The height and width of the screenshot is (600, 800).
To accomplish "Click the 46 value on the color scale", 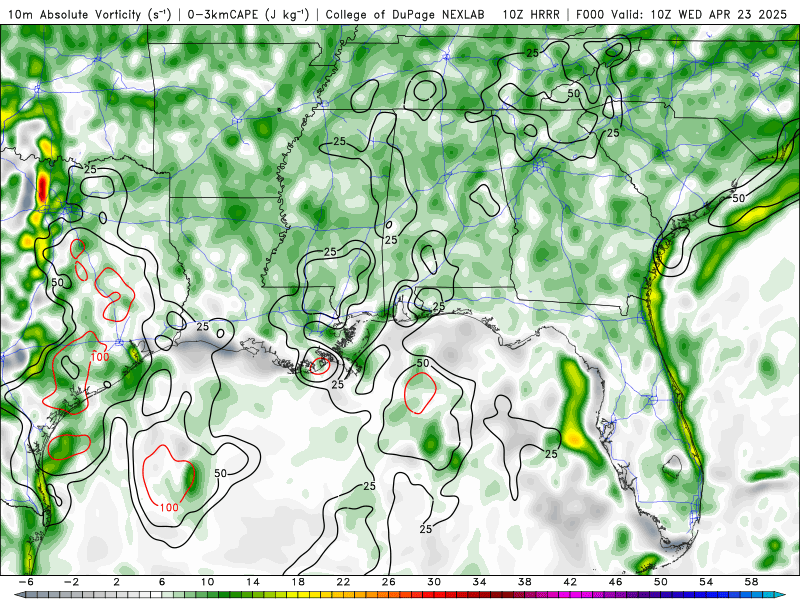I will click(x=616, y=582).
